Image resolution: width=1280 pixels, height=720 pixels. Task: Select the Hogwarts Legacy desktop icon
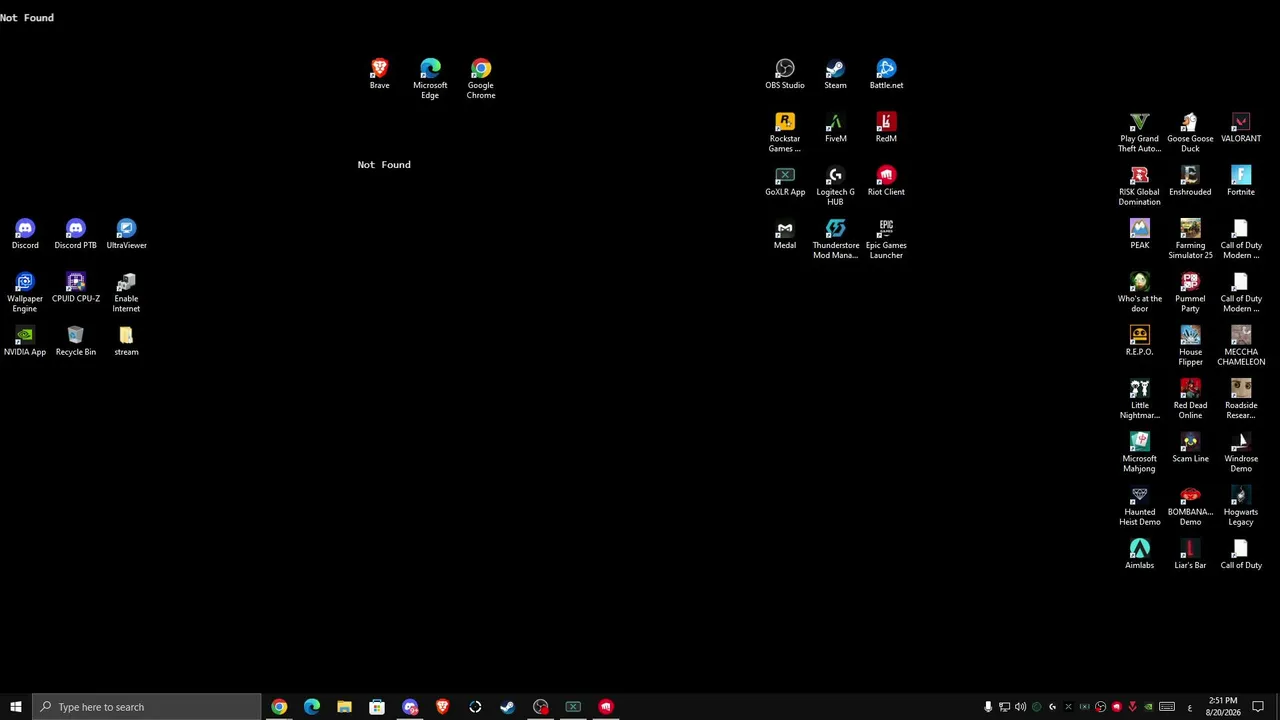pyautogui.click(x=1241, y=506)
